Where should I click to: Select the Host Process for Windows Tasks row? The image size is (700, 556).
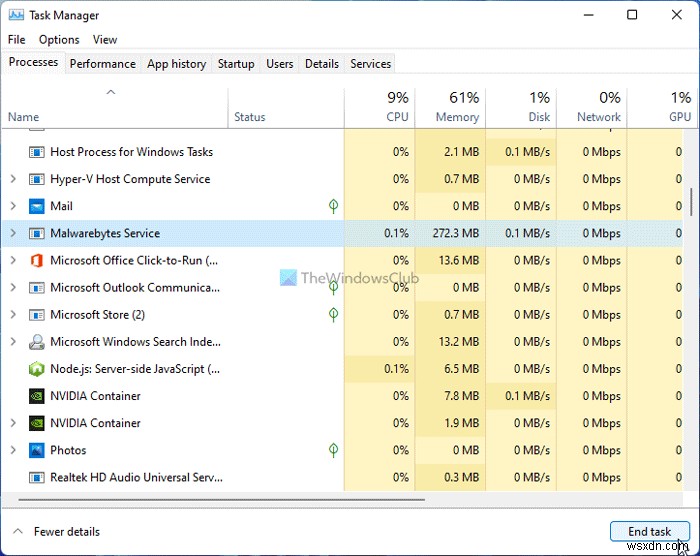(x=342, y=152)
